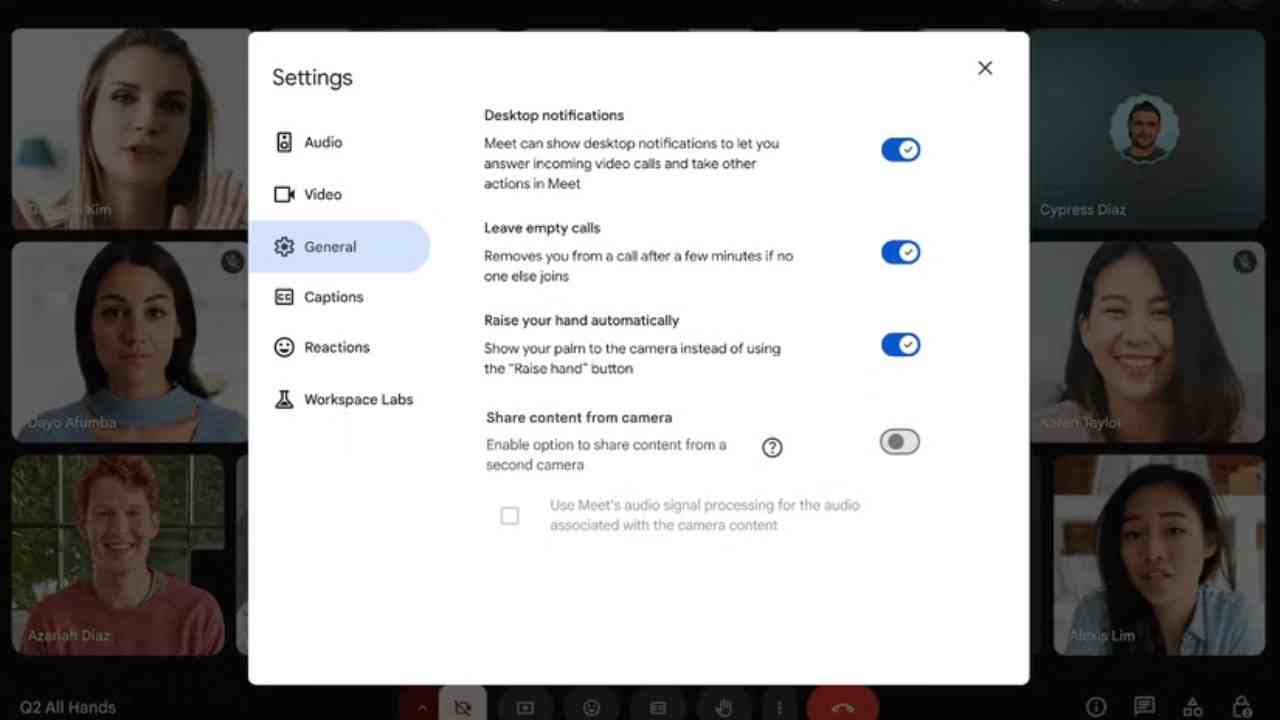Screen dimensions: 1280x720
Task: Select the Video settings section
Action: coord(322,194)
